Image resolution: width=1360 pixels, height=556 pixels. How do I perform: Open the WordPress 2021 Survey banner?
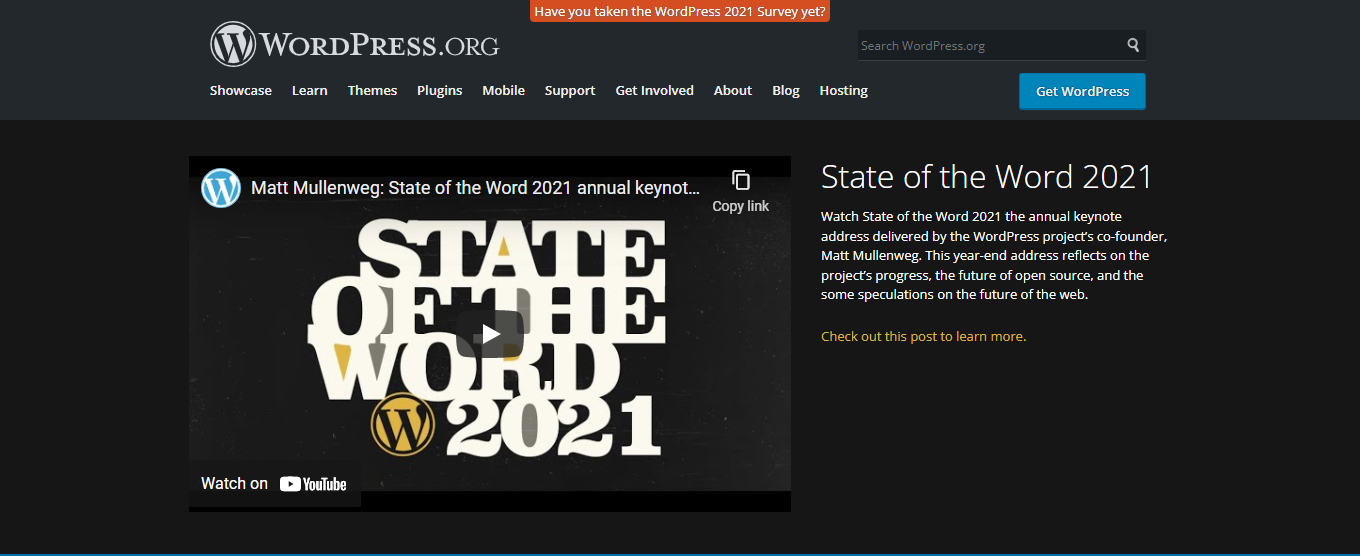680,11
